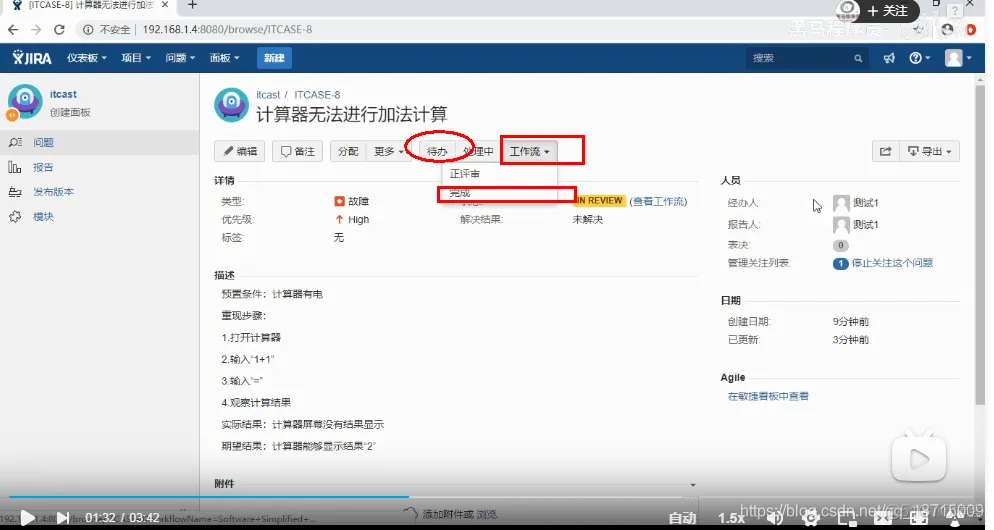Click the 处理中 status button
Viewport: 994px width, 530px height.
tap(478, 151)
